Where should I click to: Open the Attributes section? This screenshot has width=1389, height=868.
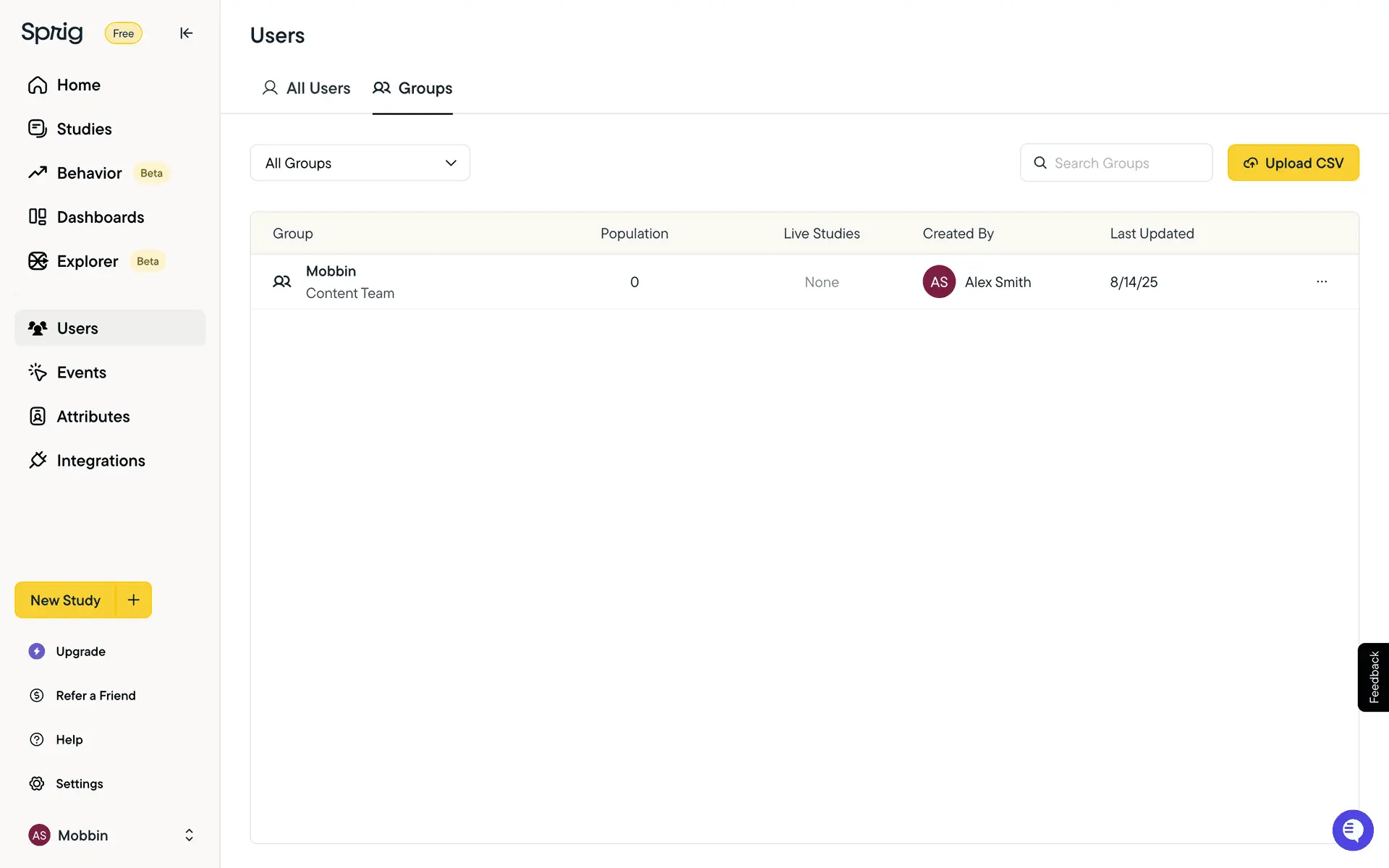click(93, 417)
